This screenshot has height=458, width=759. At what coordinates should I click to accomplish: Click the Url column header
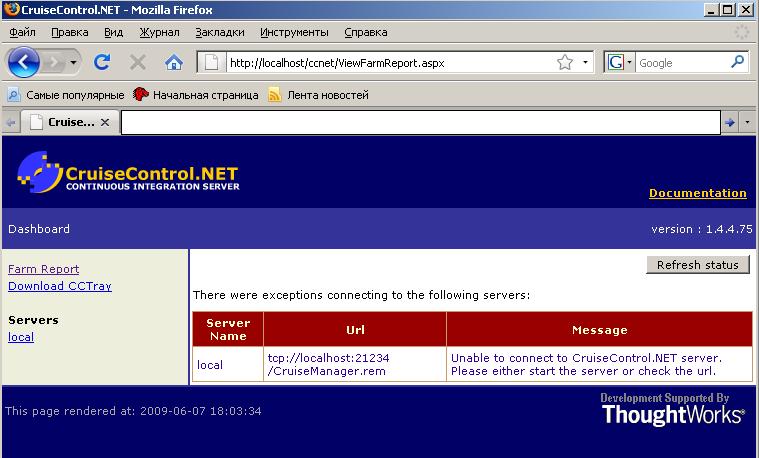tap(355, 329)
